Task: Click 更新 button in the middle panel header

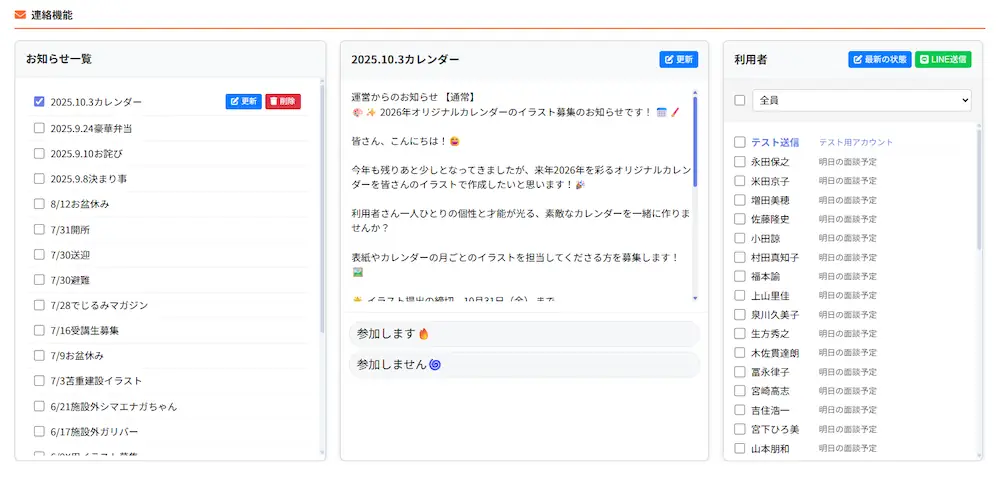Action: coord(679,59)
